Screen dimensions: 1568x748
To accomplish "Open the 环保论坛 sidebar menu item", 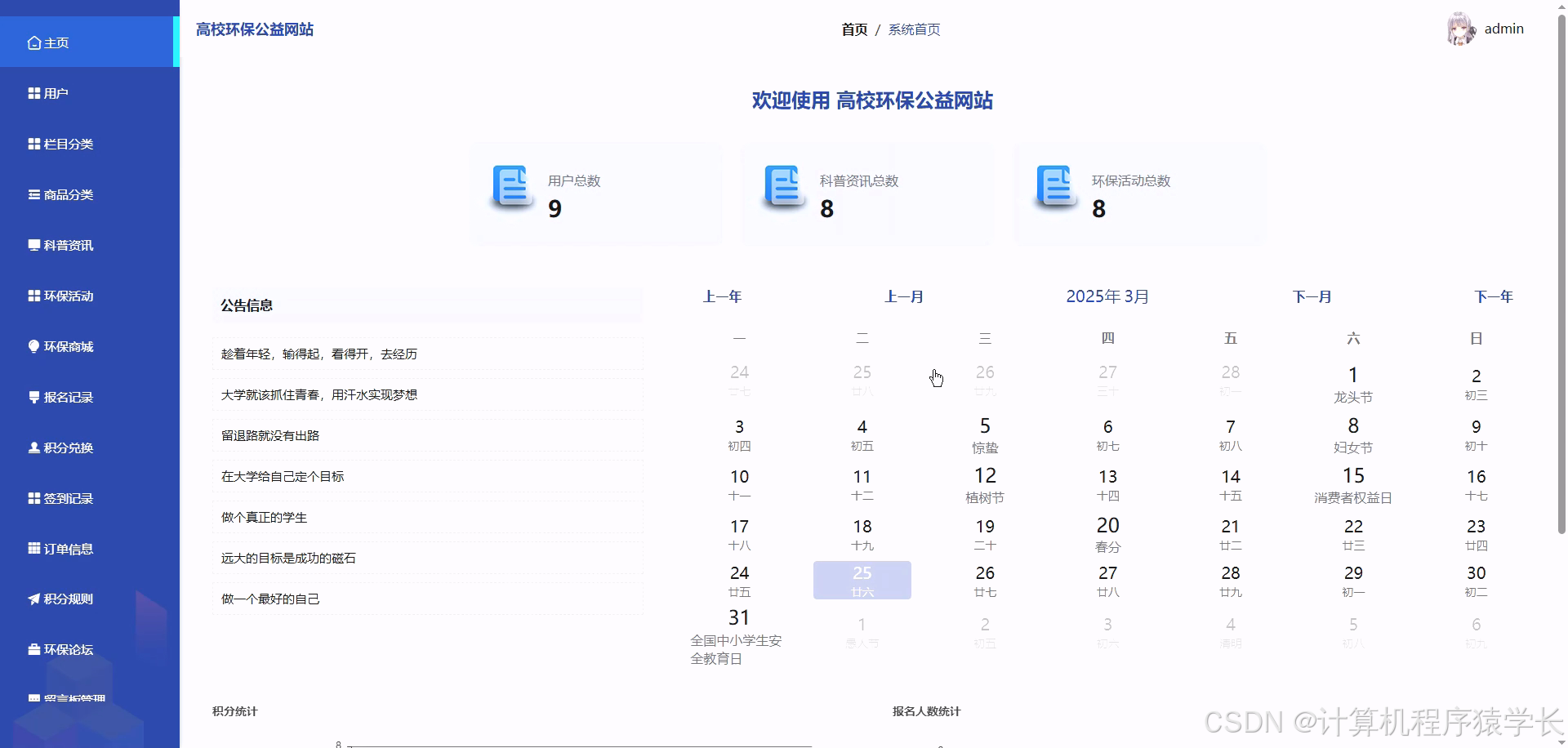I will [x=90, y=649].
